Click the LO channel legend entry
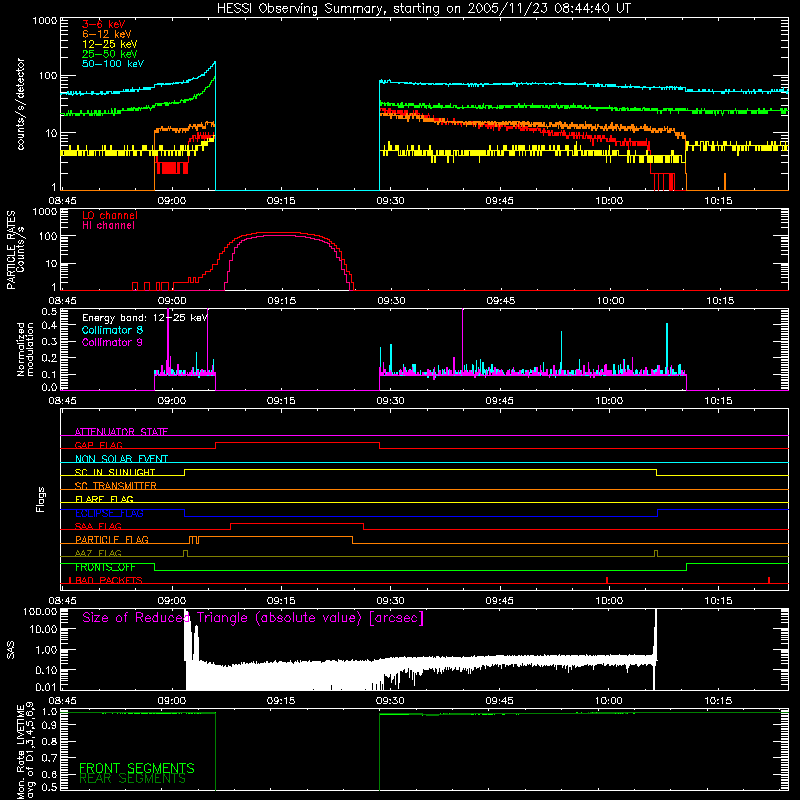The height and width of the screenshot is (800, 800). point(110,215)
